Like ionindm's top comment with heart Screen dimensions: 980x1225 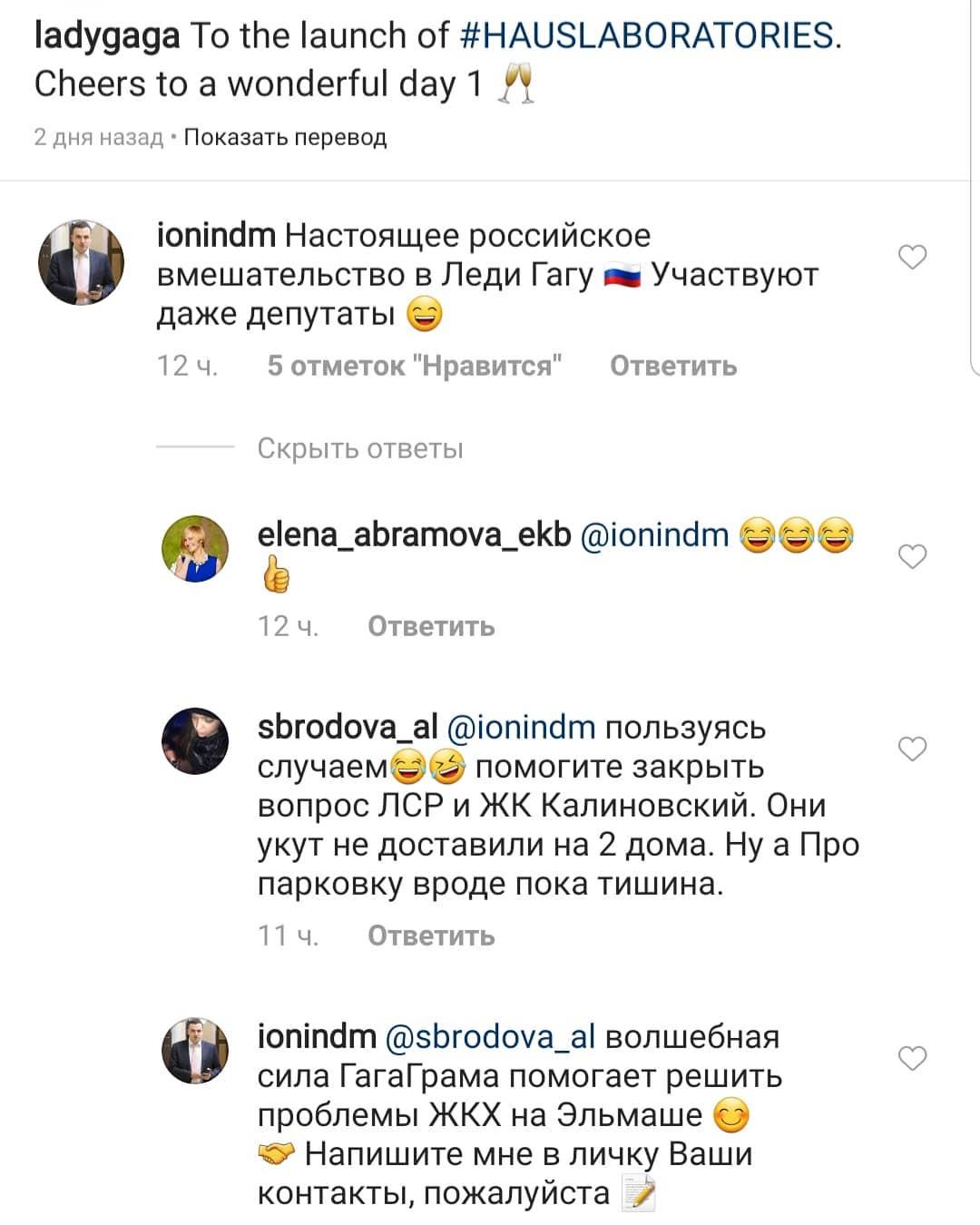point(912,258)
